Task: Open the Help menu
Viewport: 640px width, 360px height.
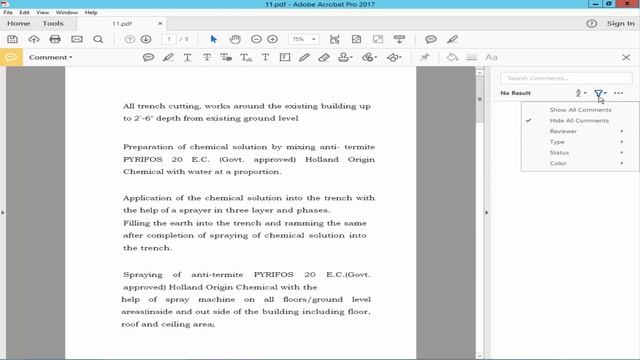Action: [91, 13]
